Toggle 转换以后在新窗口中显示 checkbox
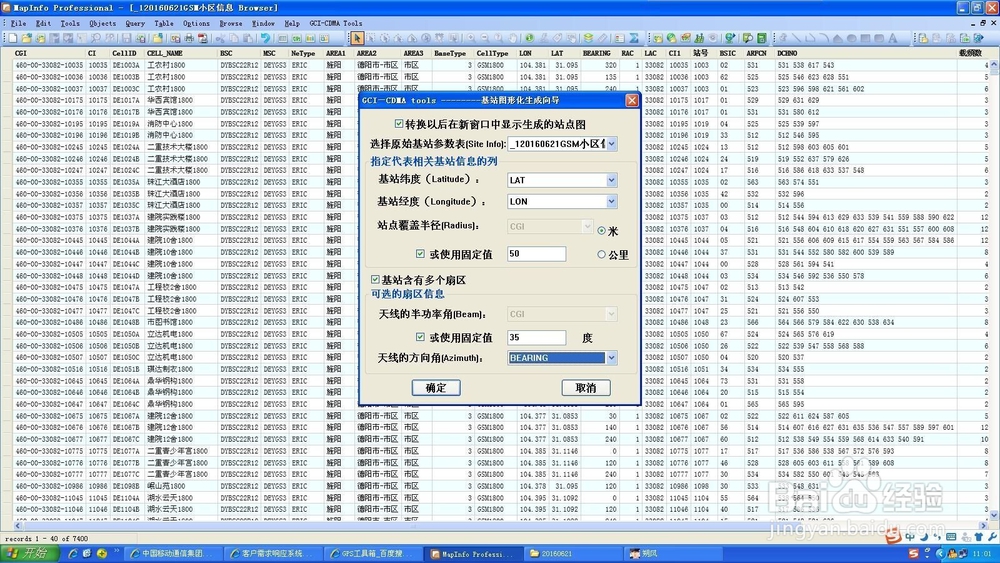The height and width of the screenshot is (563, 1000). pyautogui.click(x=399, y=124)
